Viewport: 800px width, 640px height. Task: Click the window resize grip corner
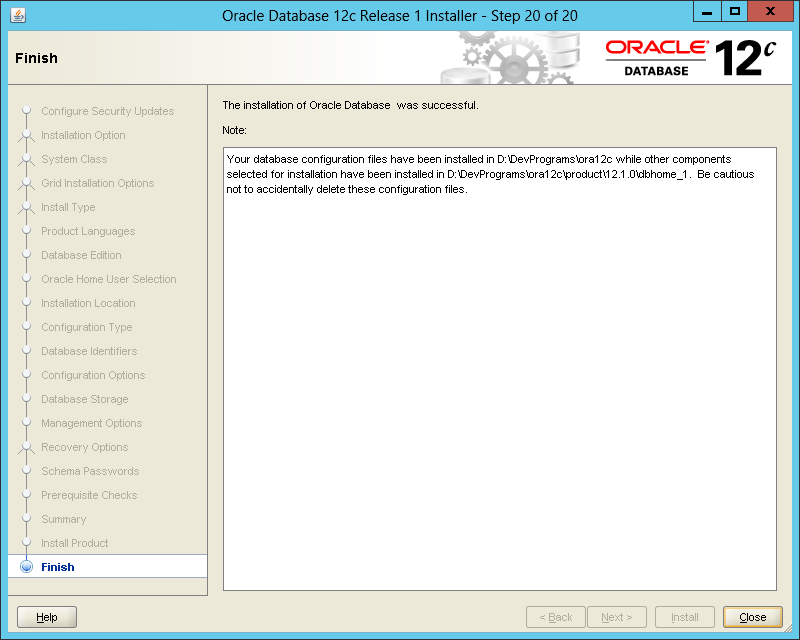[787, 628]
